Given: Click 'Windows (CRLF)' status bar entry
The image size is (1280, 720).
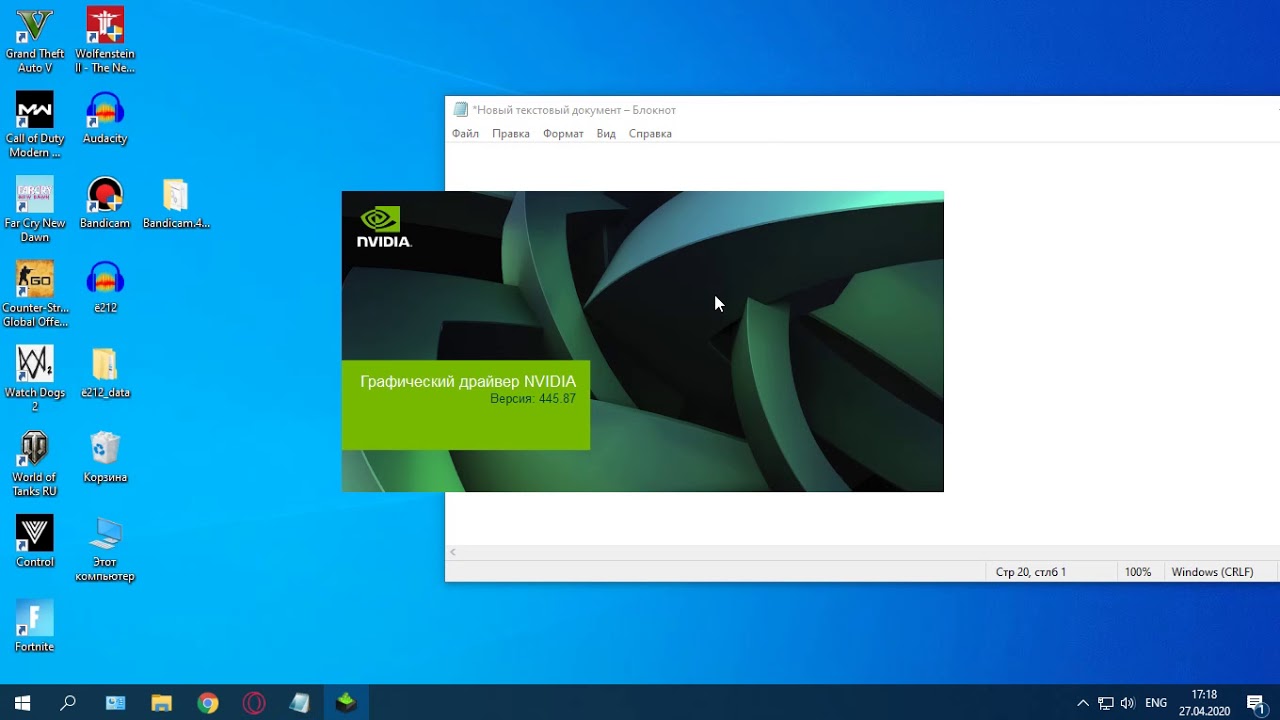Looking at the screenshot, I should click(x=1212, y=572).
